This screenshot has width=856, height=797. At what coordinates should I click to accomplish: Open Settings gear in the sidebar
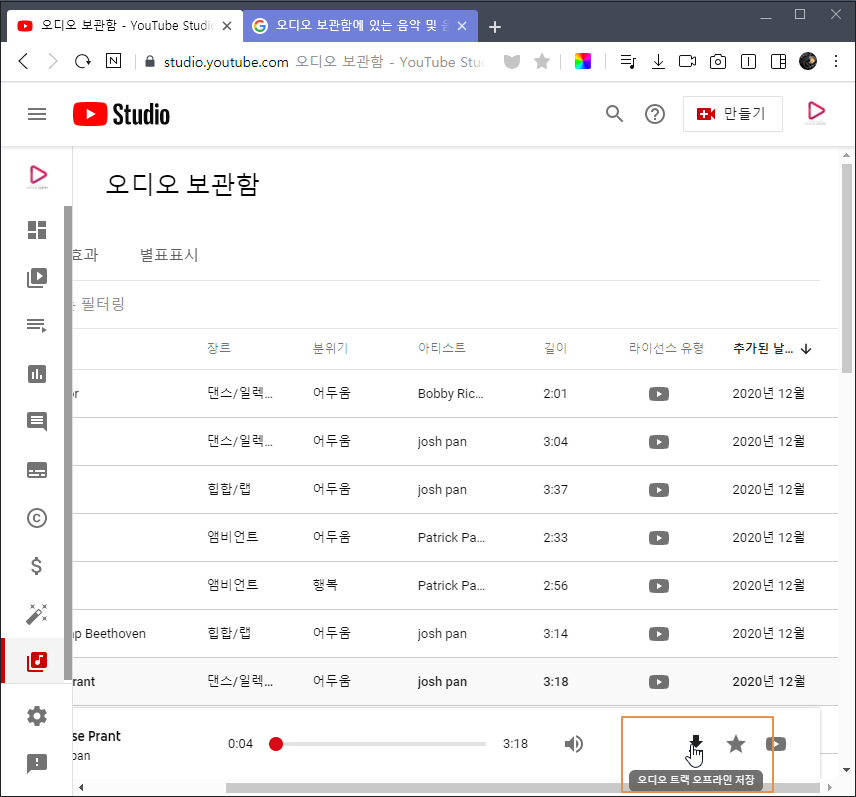(x=37, y=716)
